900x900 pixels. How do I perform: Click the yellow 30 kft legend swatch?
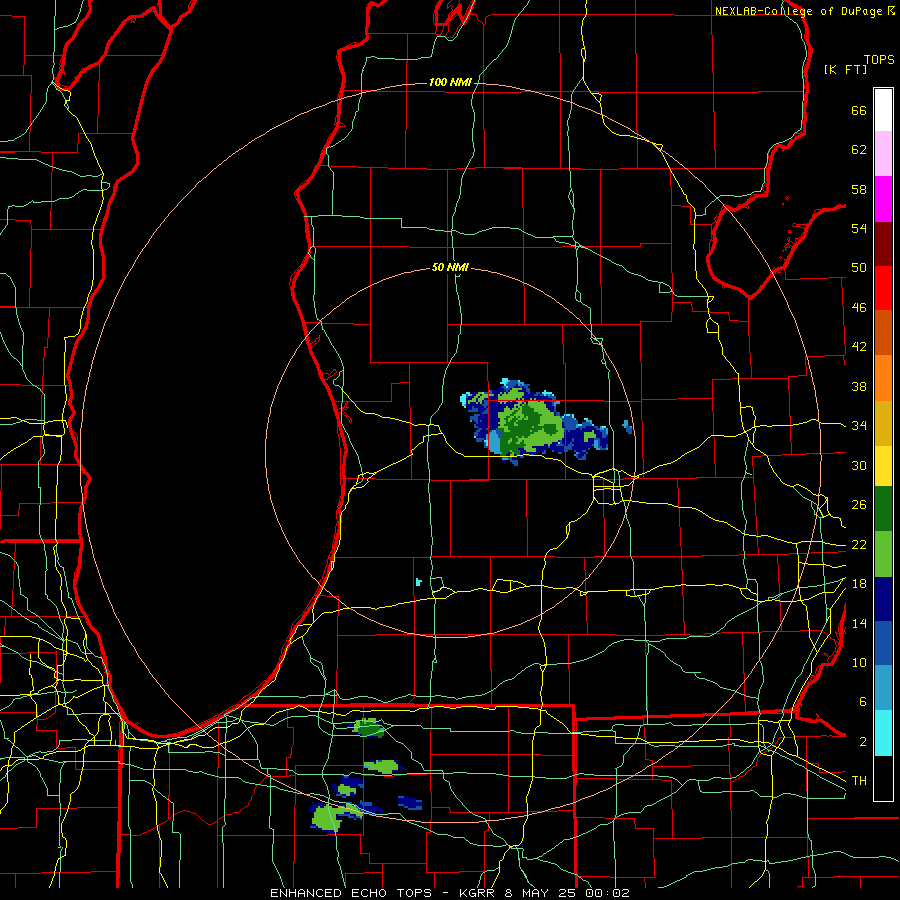pyautogui.click(x=883, y=466)
